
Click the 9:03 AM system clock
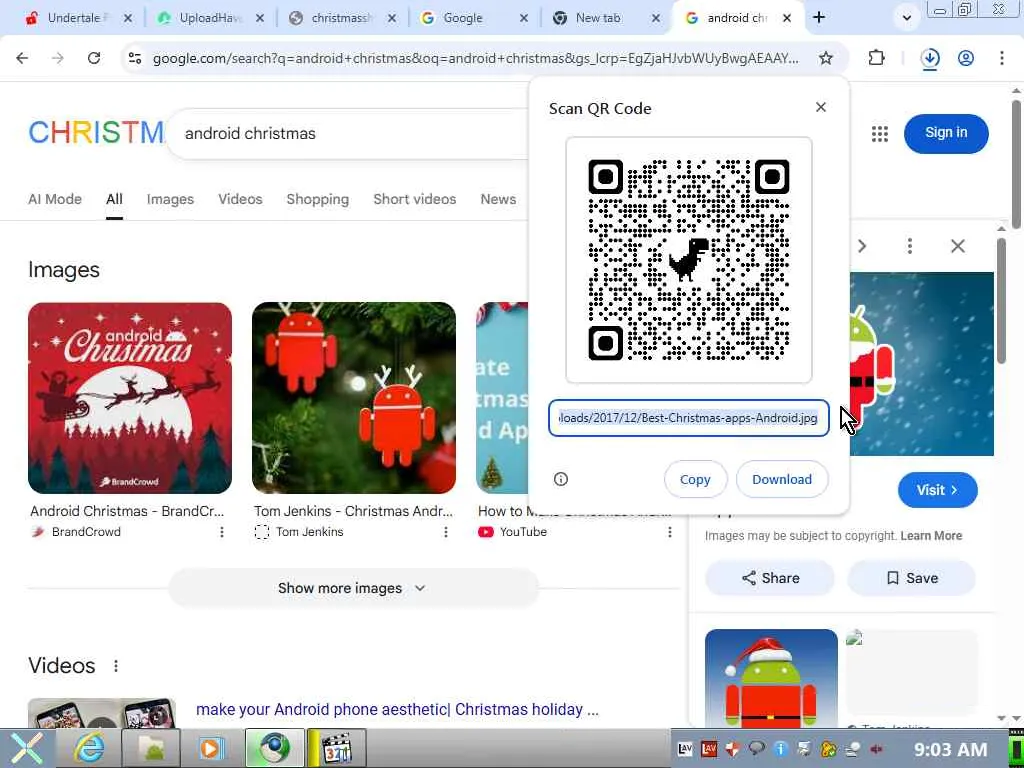950,749
